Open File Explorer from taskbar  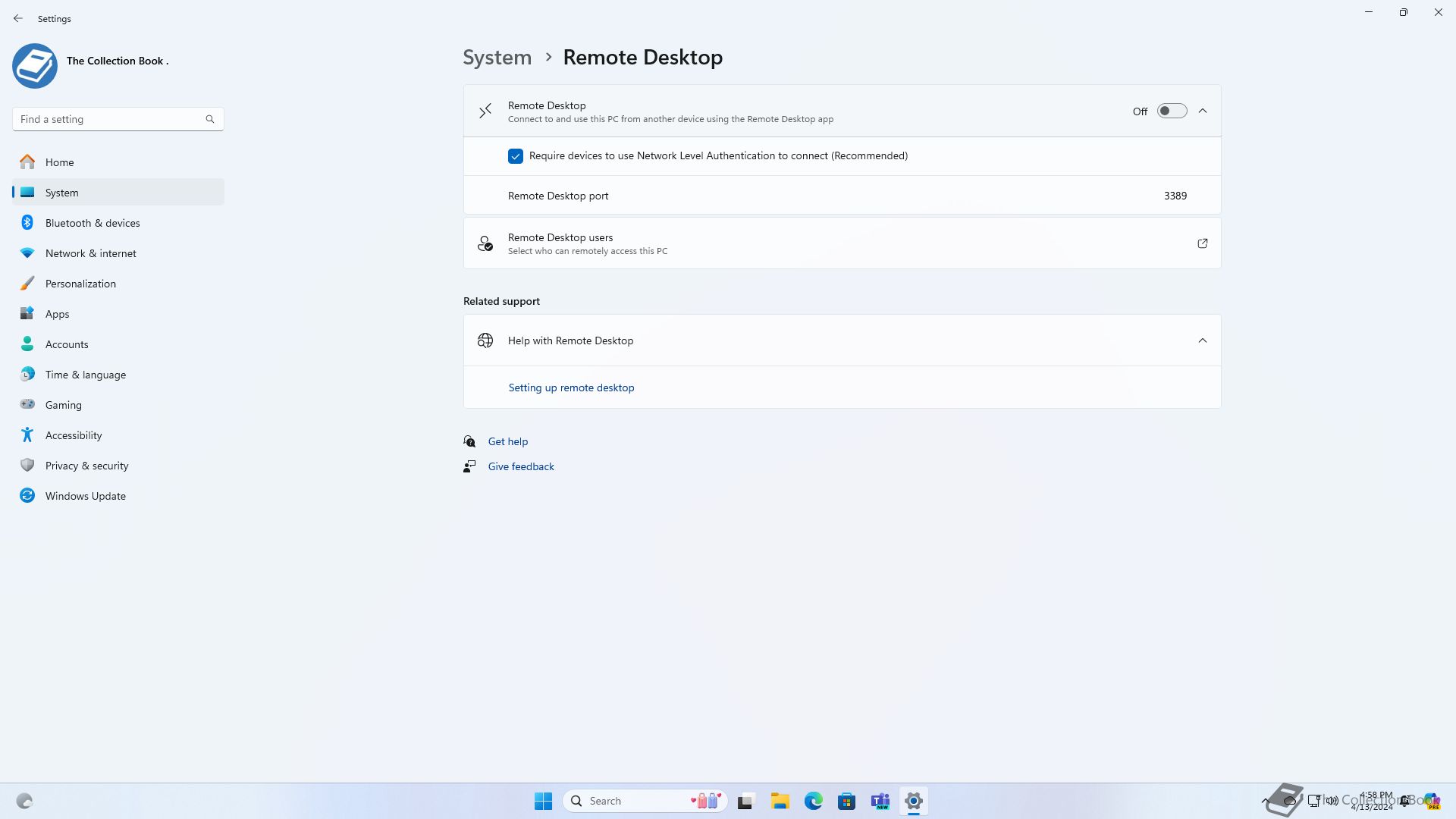tap(780, 801)
